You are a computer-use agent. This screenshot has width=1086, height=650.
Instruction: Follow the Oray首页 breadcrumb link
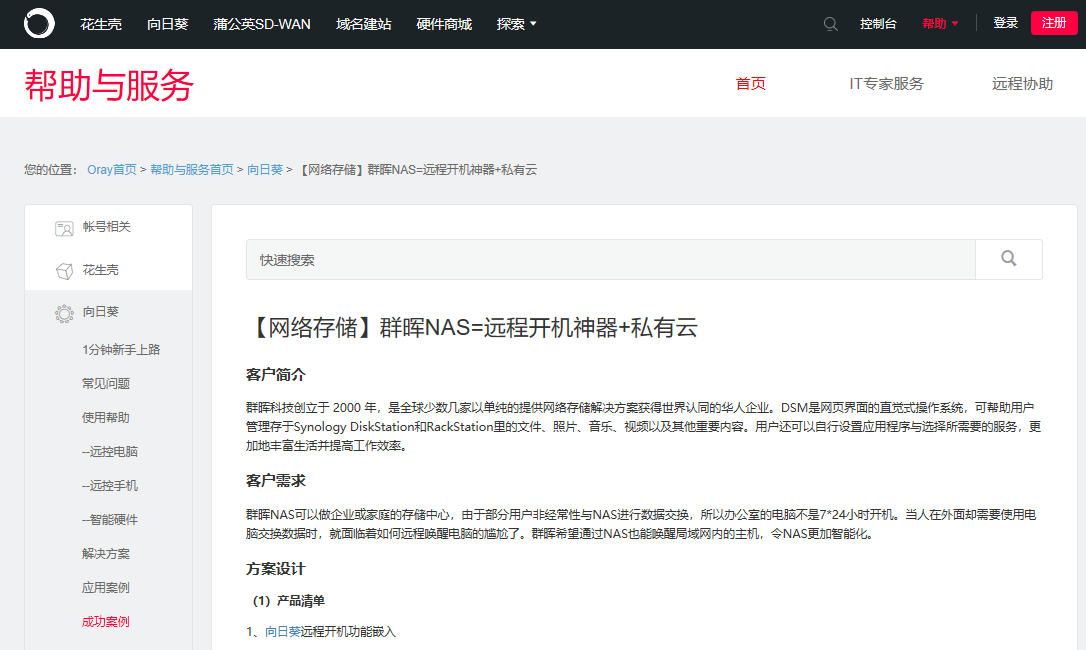pyautogui.click(x=112, y=170)
